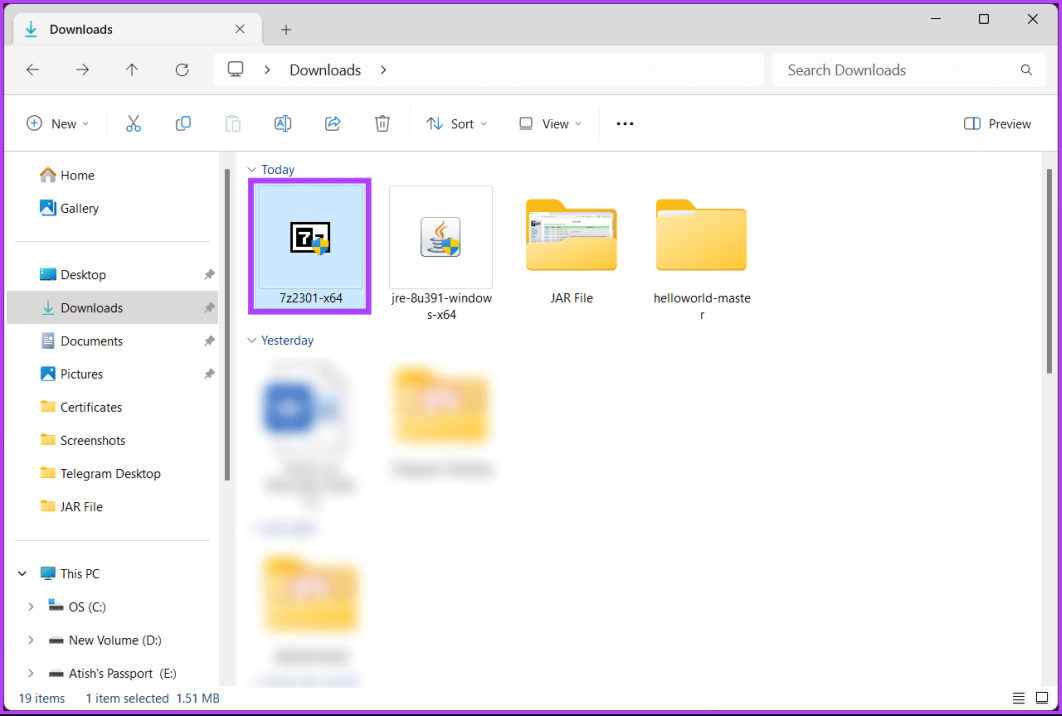Switch to details view icon in status bar
1062x716 pixels.
(x=1018, y=698)
